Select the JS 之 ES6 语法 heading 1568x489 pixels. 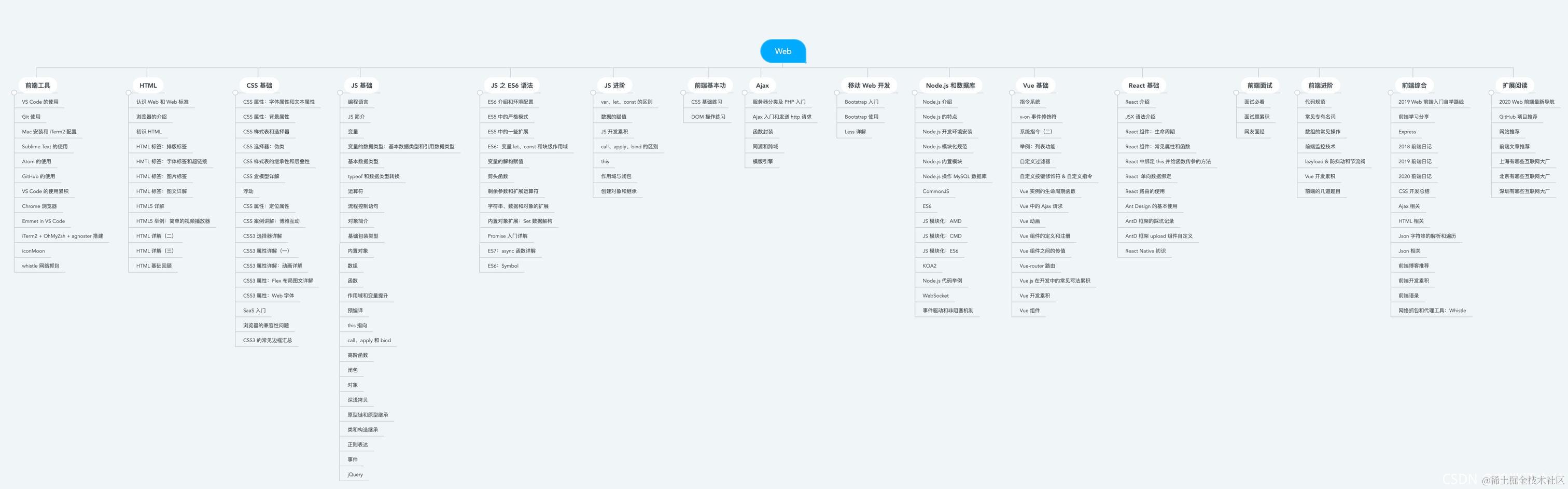pyautogui.click(x=512, y=85)
